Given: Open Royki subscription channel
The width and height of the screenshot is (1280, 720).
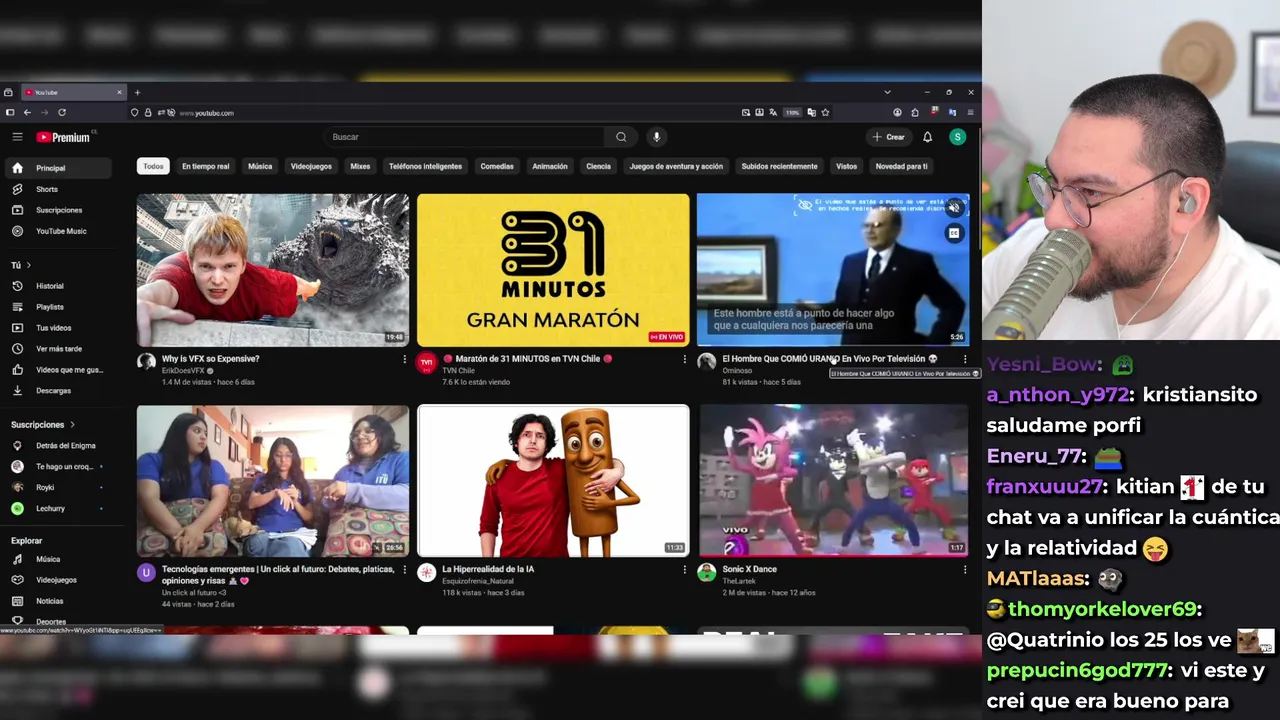Looking at the screenshot, I should [x=56, y=488].
